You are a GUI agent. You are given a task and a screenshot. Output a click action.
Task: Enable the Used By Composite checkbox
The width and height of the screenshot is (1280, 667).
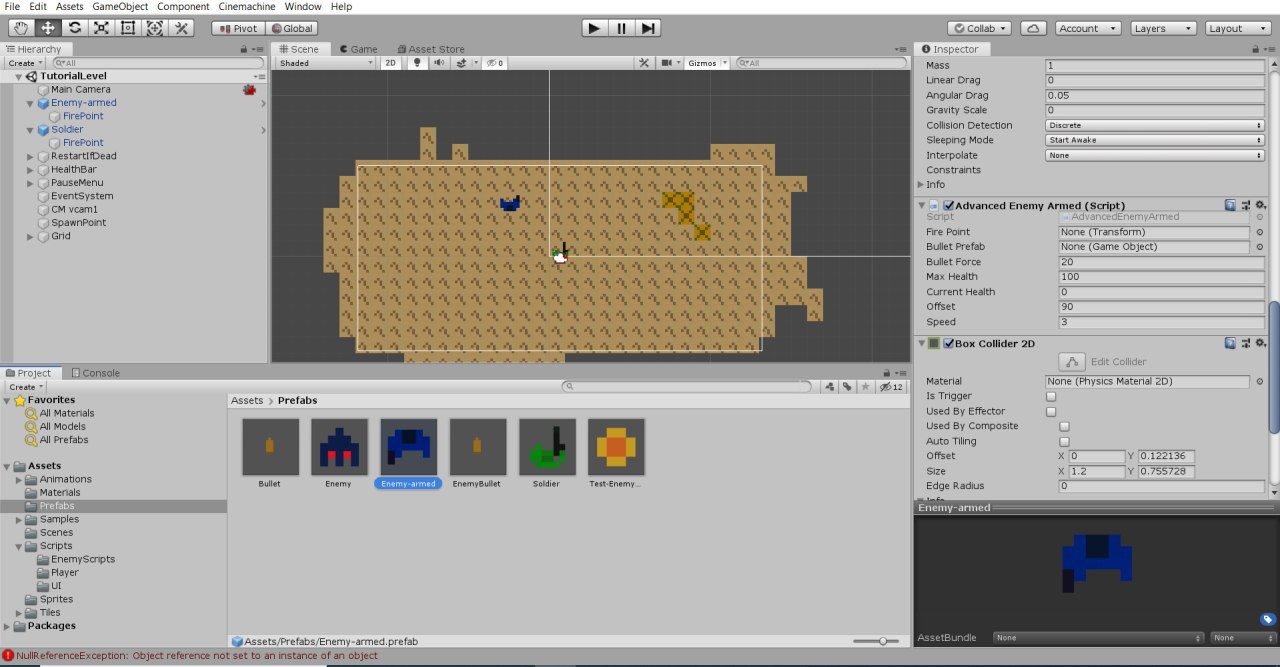pyautogui.click(x=1064, y=426)
